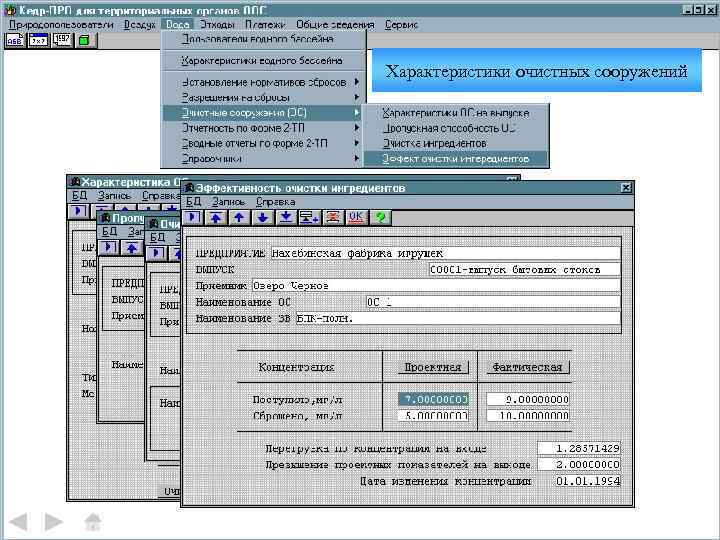Choose Очистка ингредиентов submenu item
Screen dimensions: 720x540
pos(456,143)
